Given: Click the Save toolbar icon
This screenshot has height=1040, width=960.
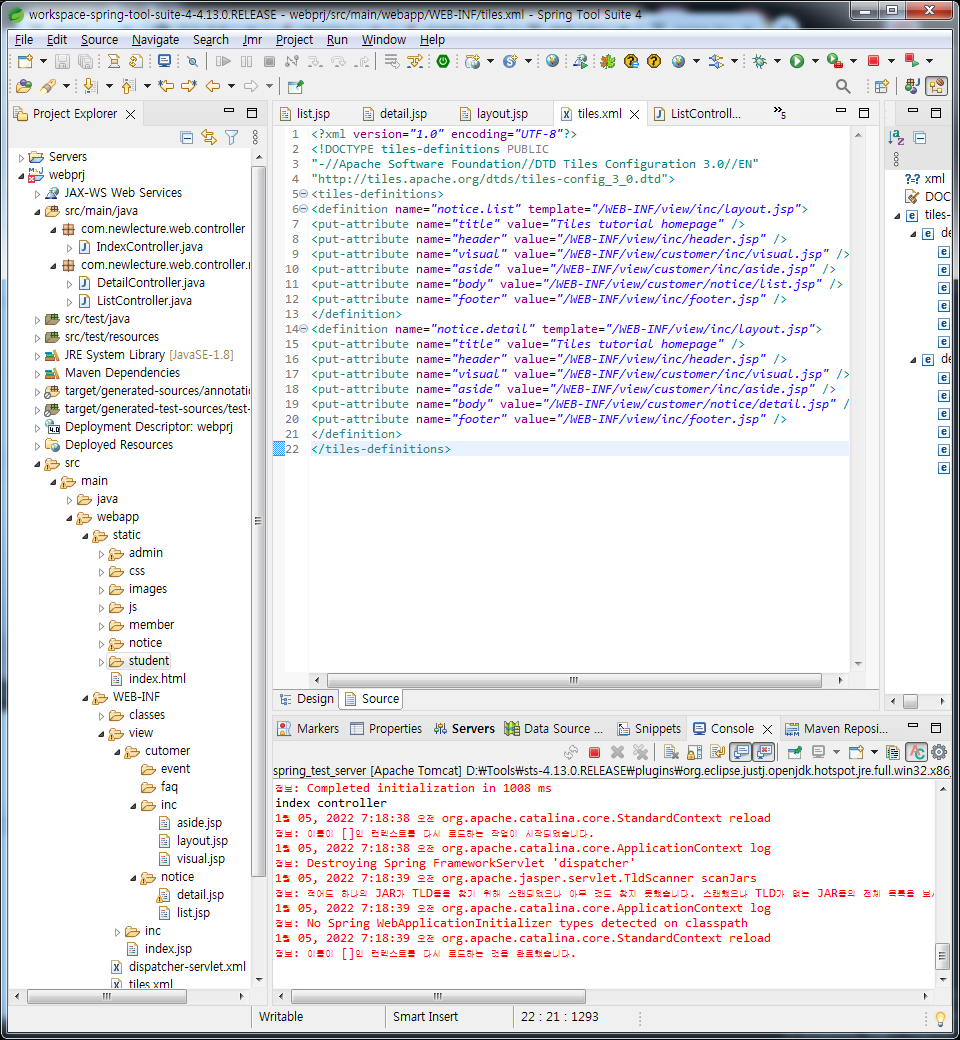Looking at the screenshot, I should [x=62, y=62].
